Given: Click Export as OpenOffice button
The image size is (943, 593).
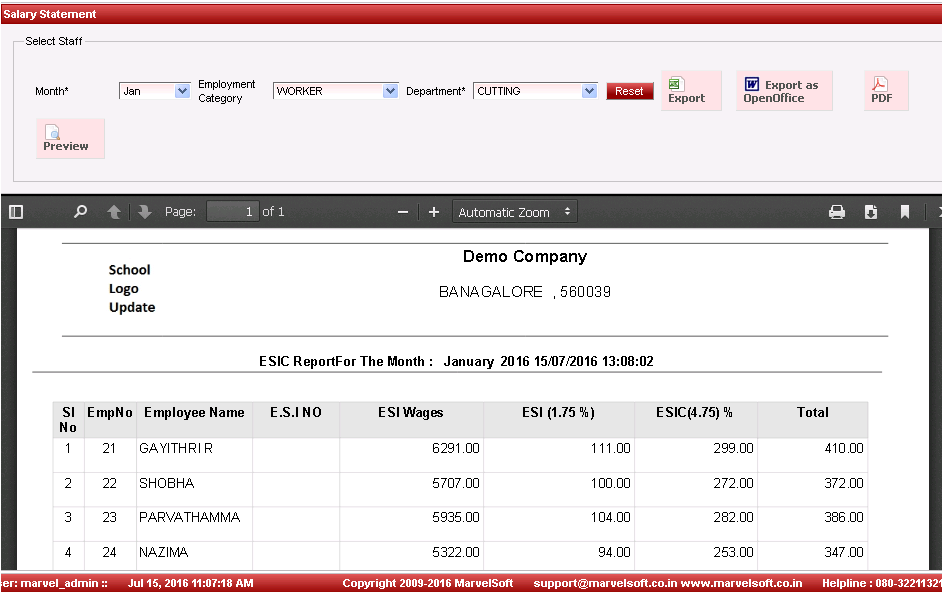Looking at the screenshot, I should (784, 91).
